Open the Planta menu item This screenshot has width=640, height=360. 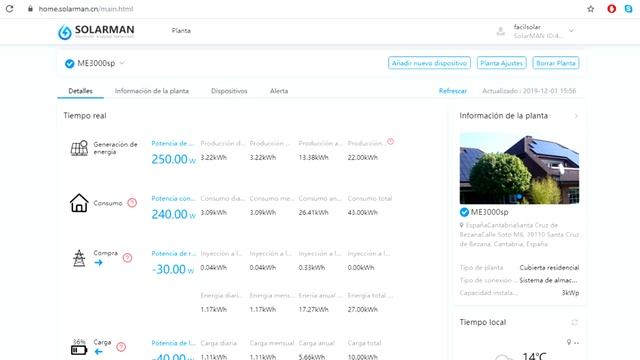pyautogui.click(x=181, y=31)
